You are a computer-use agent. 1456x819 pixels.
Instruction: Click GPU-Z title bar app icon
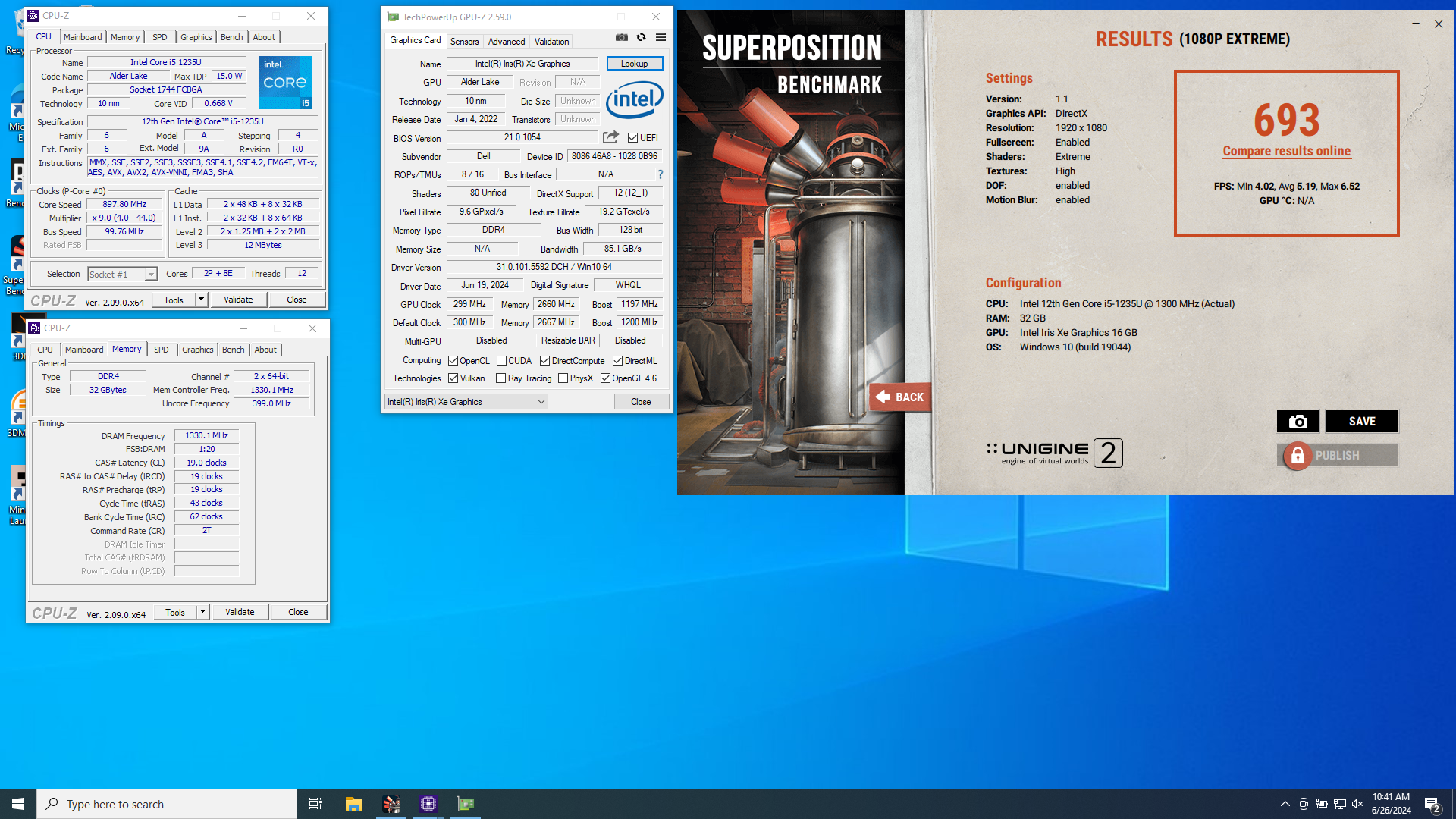[393, 17]
